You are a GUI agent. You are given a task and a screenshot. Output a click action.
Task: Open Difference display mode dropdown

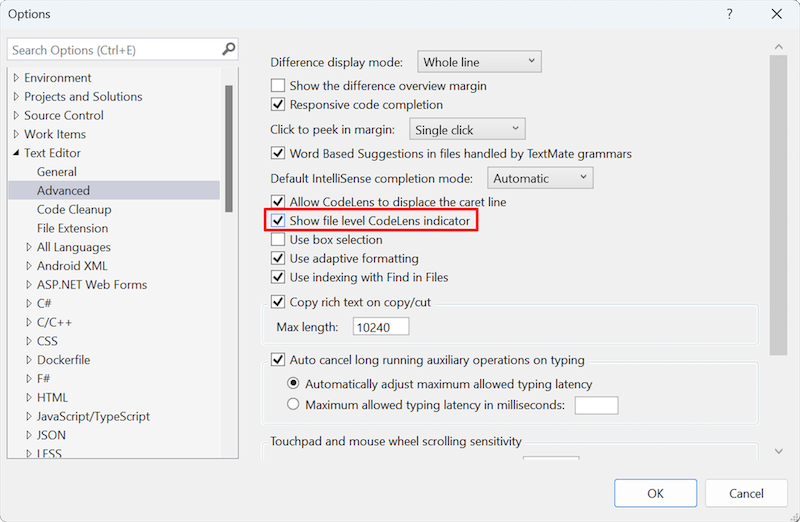pos(479,62)
